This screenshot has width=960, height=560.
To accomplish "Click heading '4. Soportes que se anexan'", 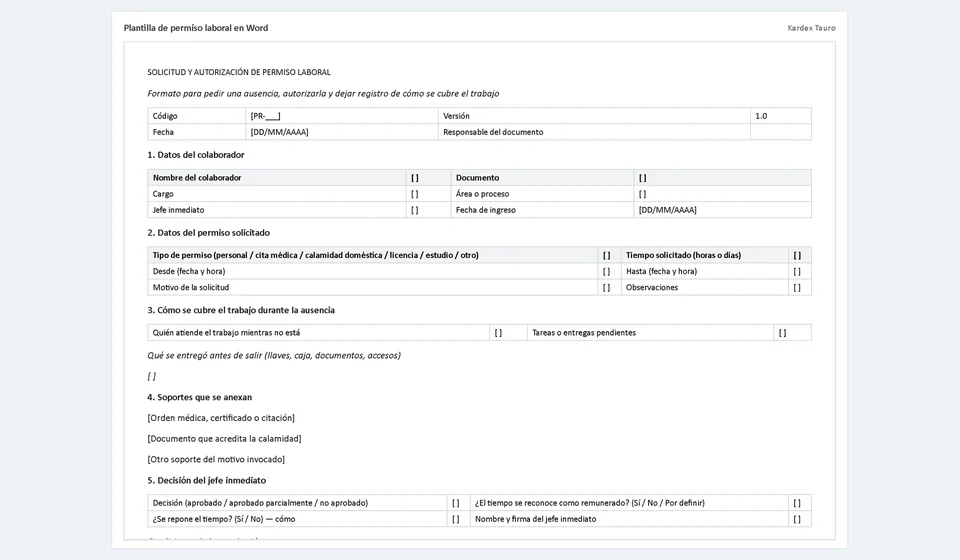I will [x=200, y=397].
